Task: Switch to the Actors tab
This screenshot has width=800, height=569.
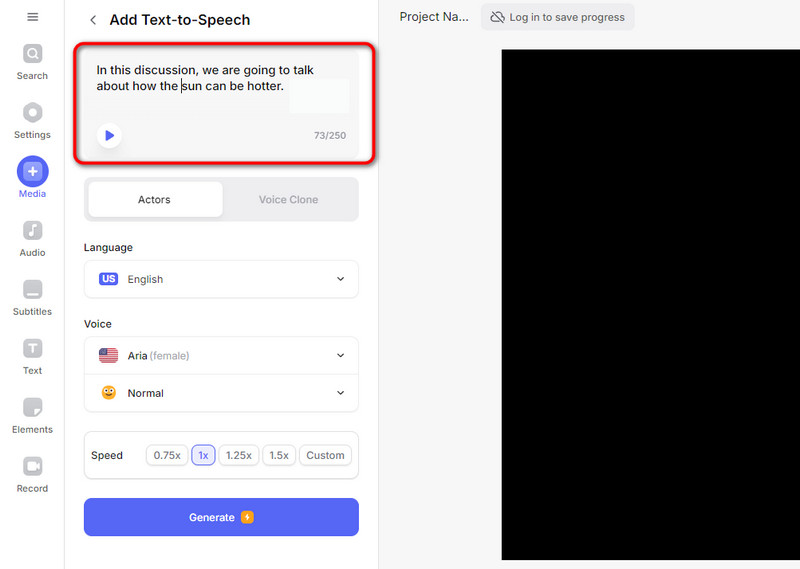Action: pos(154,200)
